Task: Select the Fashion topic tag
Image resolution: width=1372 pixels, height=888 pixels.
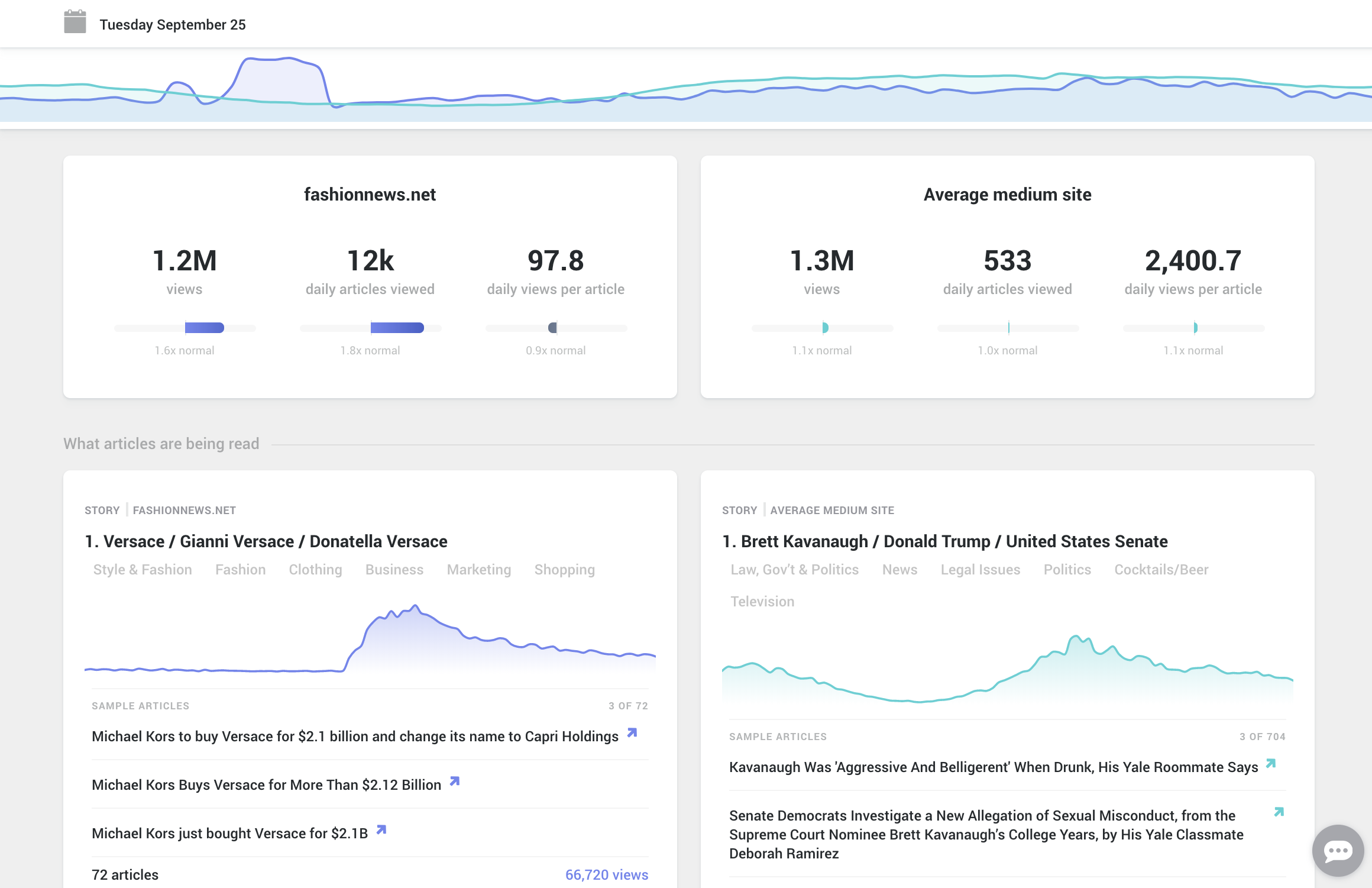Action: [x=241, y=569]
